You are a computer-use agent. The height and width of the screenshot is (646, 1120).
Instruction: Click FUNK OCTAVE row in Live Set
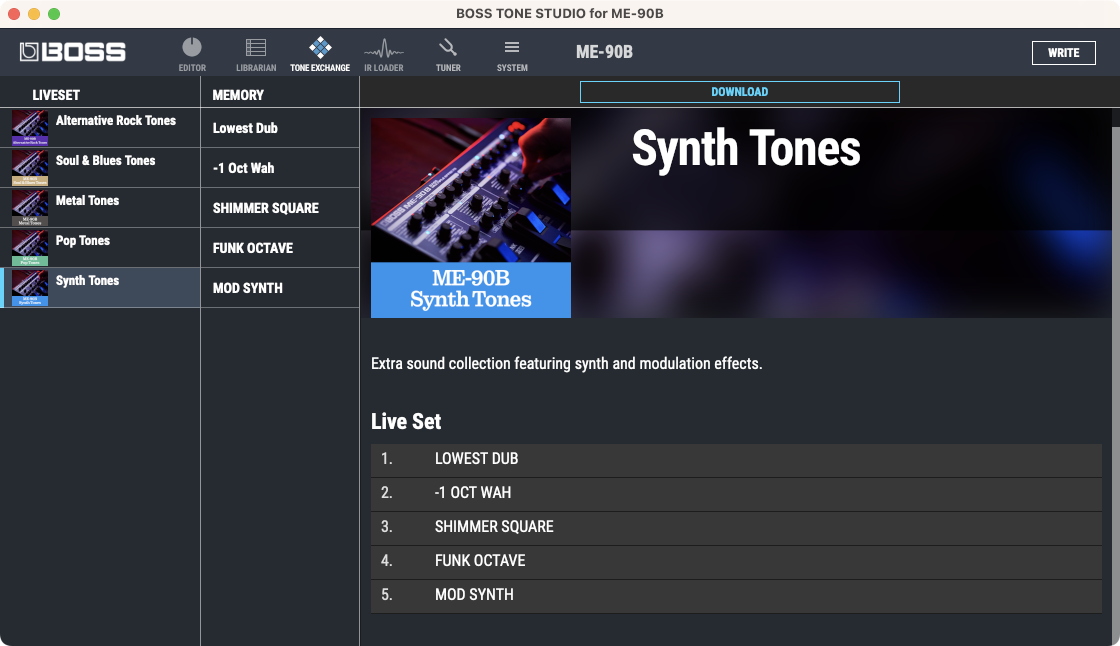(735, 561)
